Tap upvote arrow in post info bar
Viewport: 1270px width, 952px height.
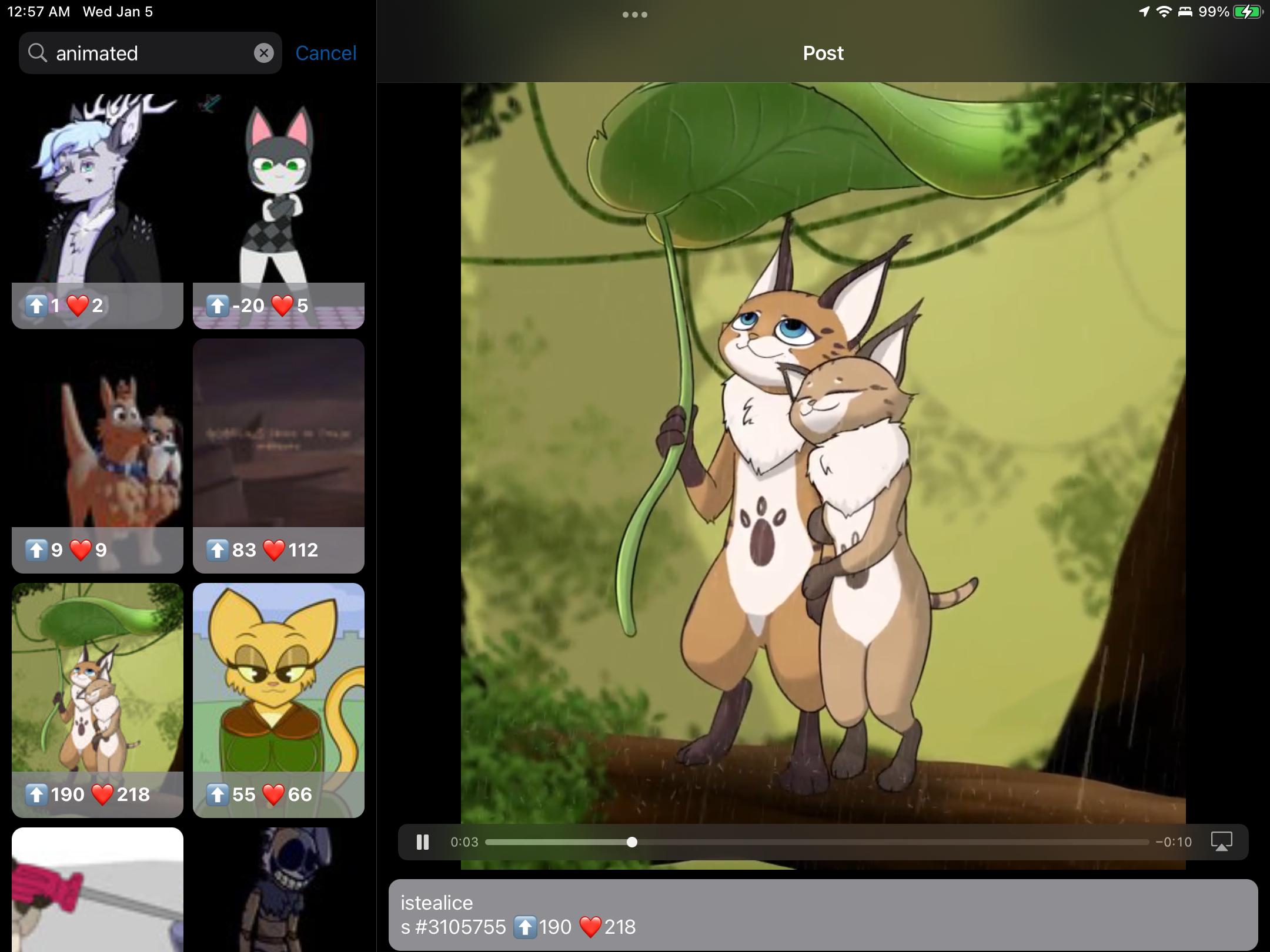tap(524, 927)
